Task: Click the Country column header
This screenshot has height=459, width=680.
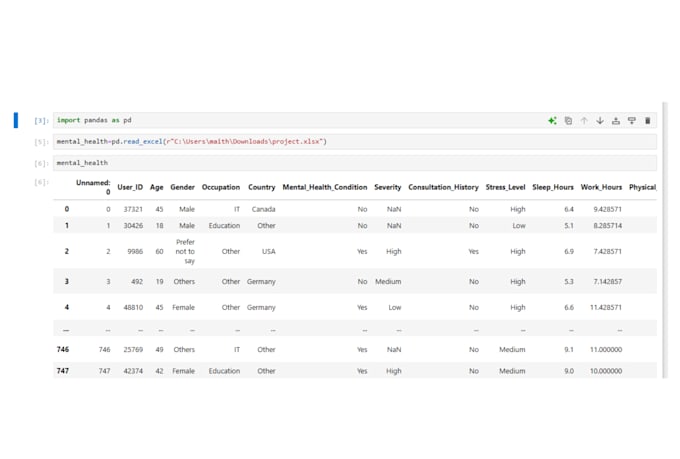Action: tap(262, 187)
